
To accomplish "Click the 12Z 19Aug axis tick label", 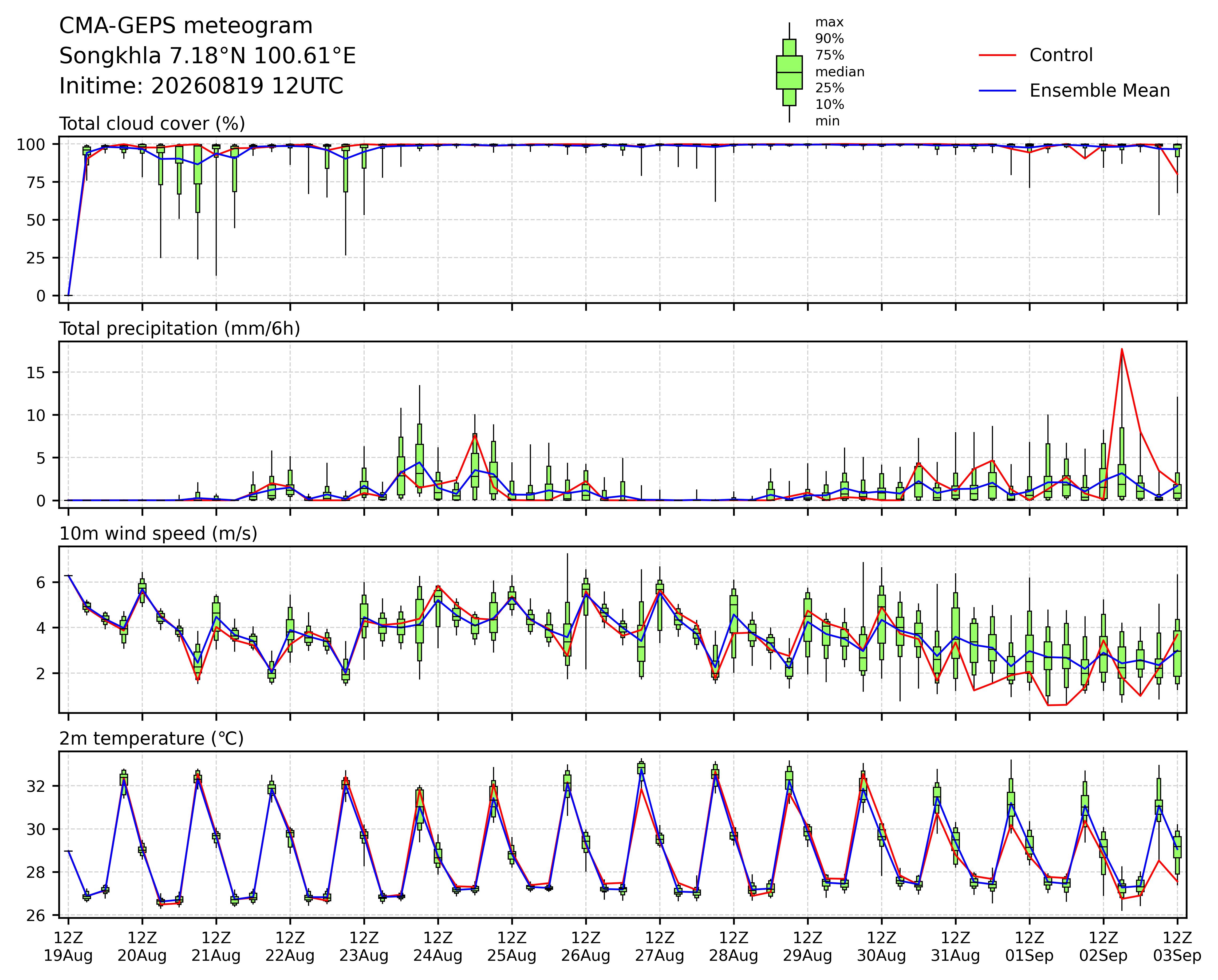I will (x=68, y=947).
